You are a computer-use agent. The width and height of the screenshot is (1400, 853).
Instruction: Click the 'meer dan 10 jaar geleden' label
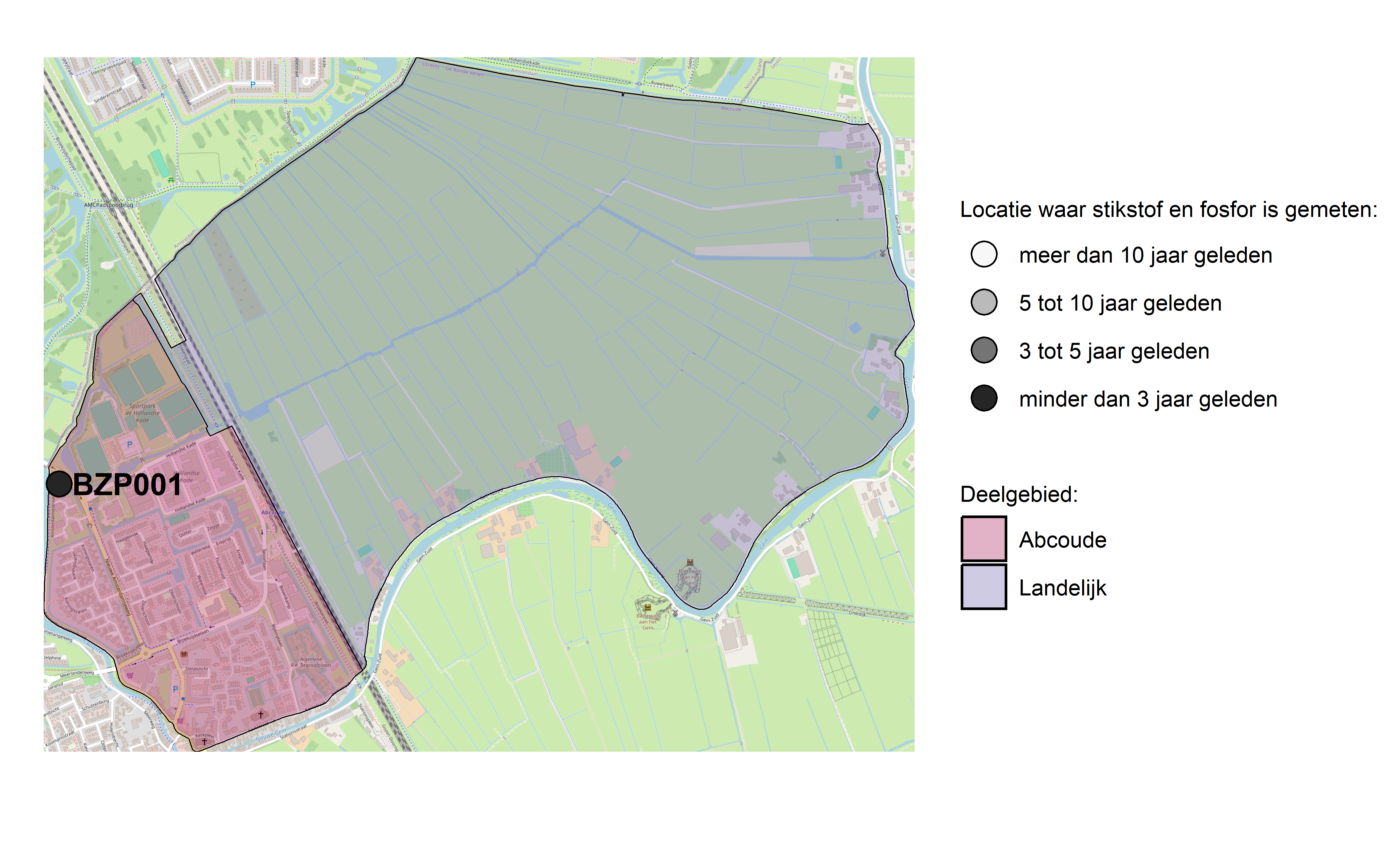coord(1145,256)
